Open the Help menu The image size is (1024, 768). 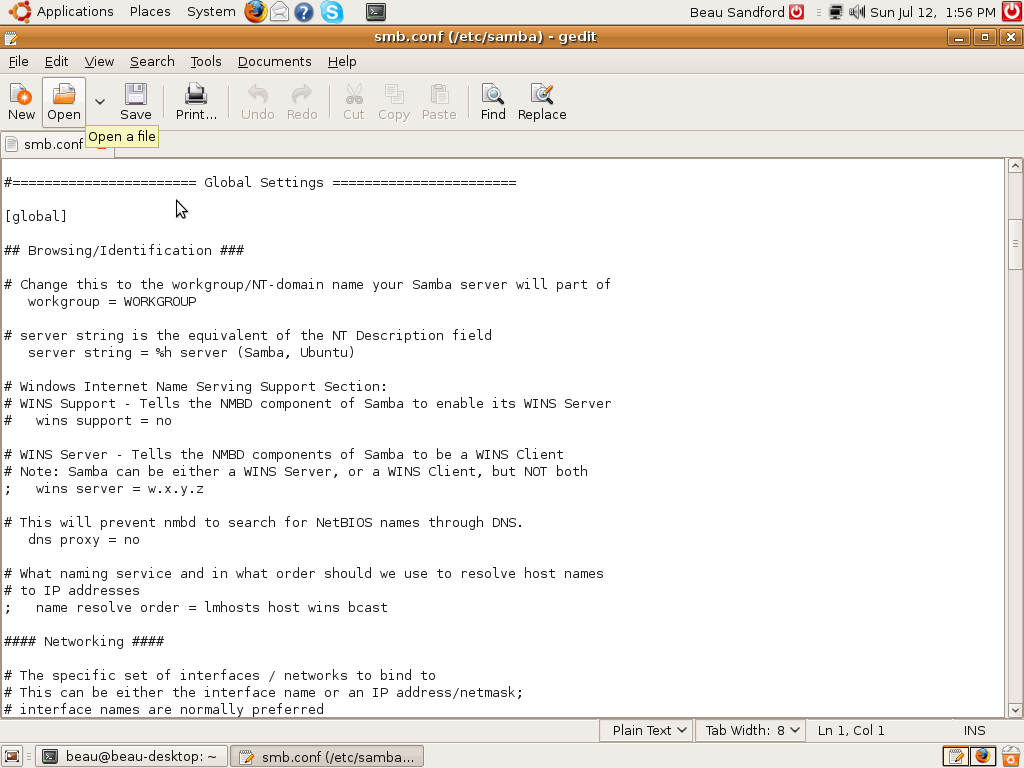pyautogui.click(x=342, y=61)
